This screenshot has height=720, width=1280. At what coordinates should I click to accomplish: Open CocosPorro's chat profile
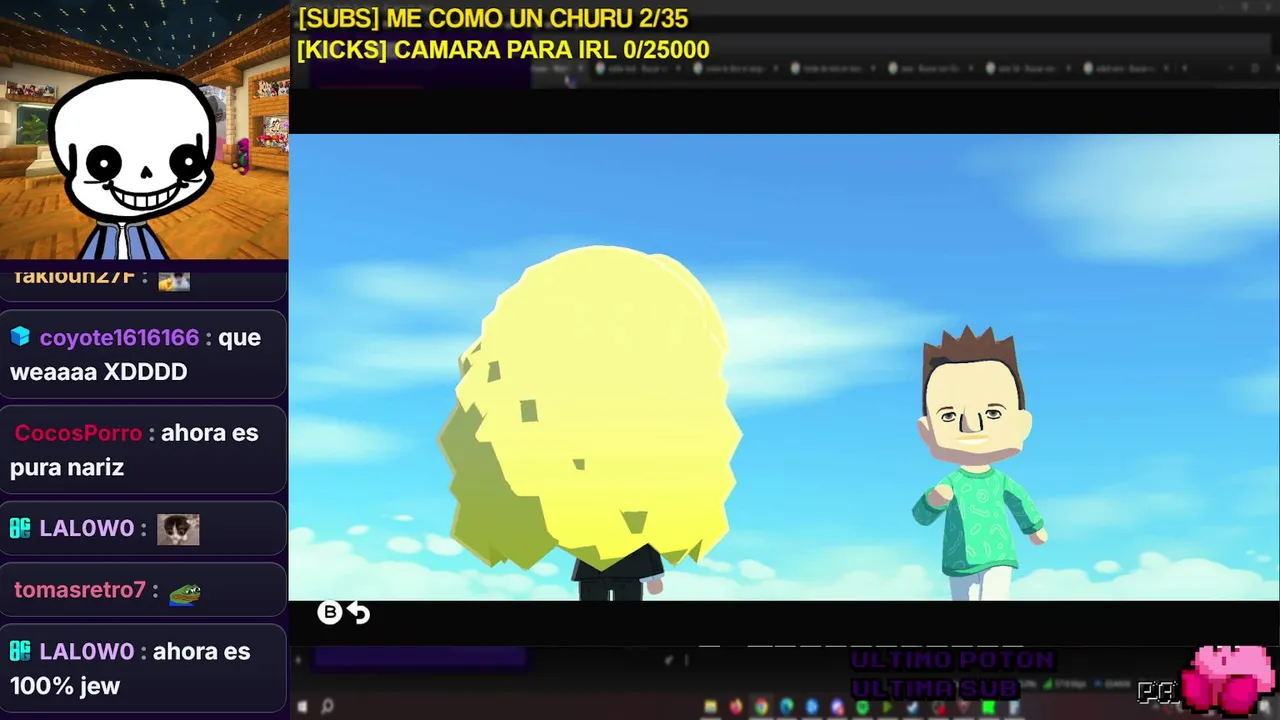click(x=78, y=433)
